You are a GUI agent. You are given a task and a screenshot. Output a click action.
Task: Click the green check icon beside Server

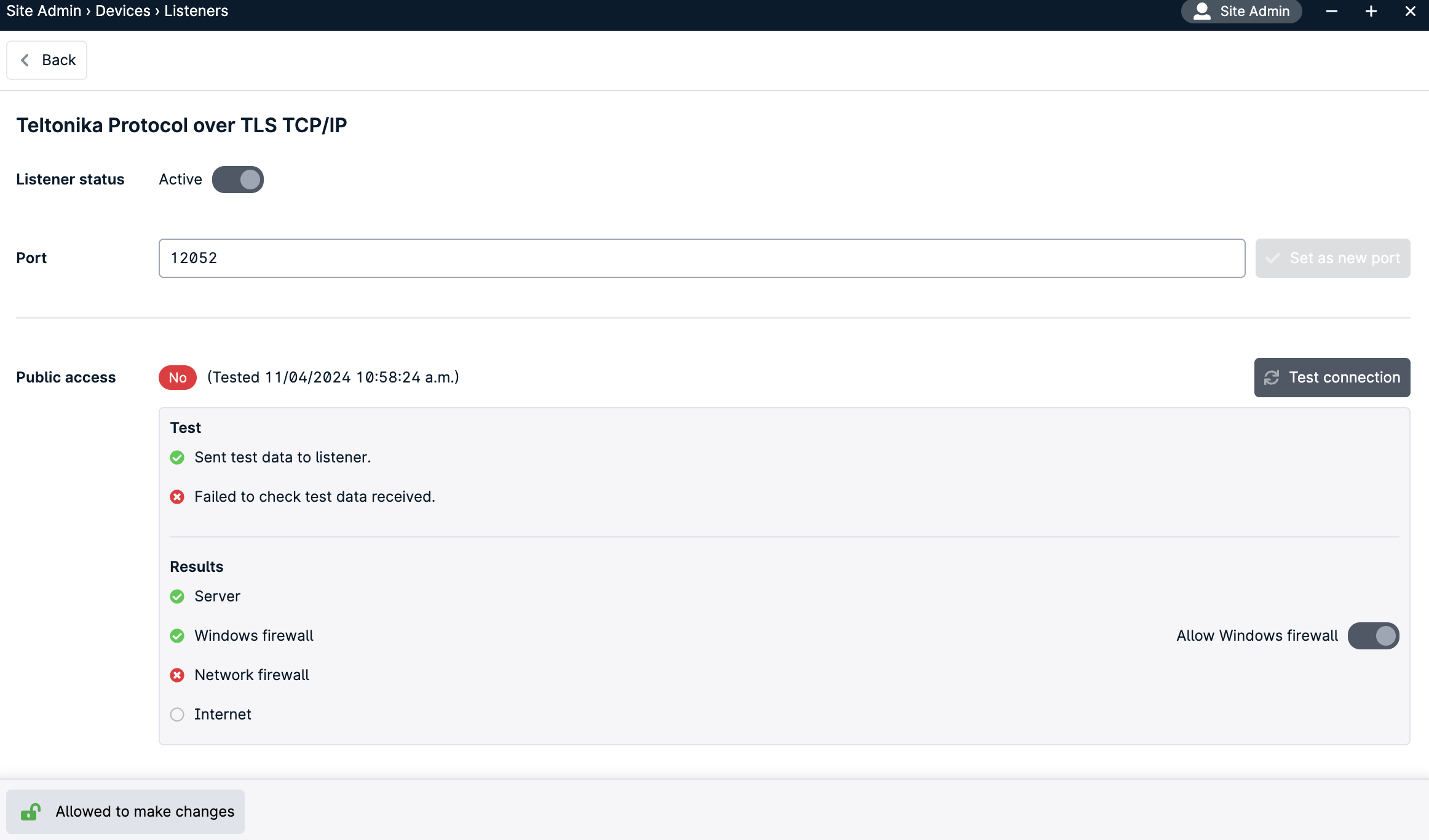(177, 596)
